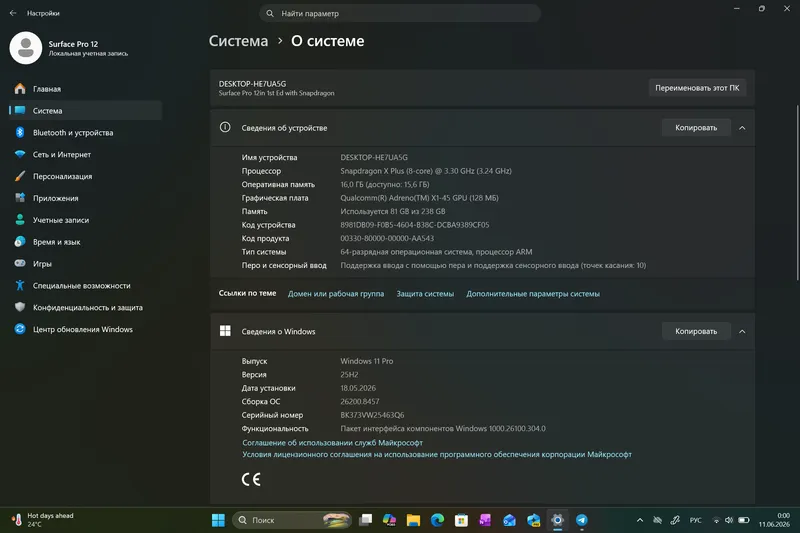Open the Windows Start menu
This screenshot has width=800, height=533.
[218, 520]
